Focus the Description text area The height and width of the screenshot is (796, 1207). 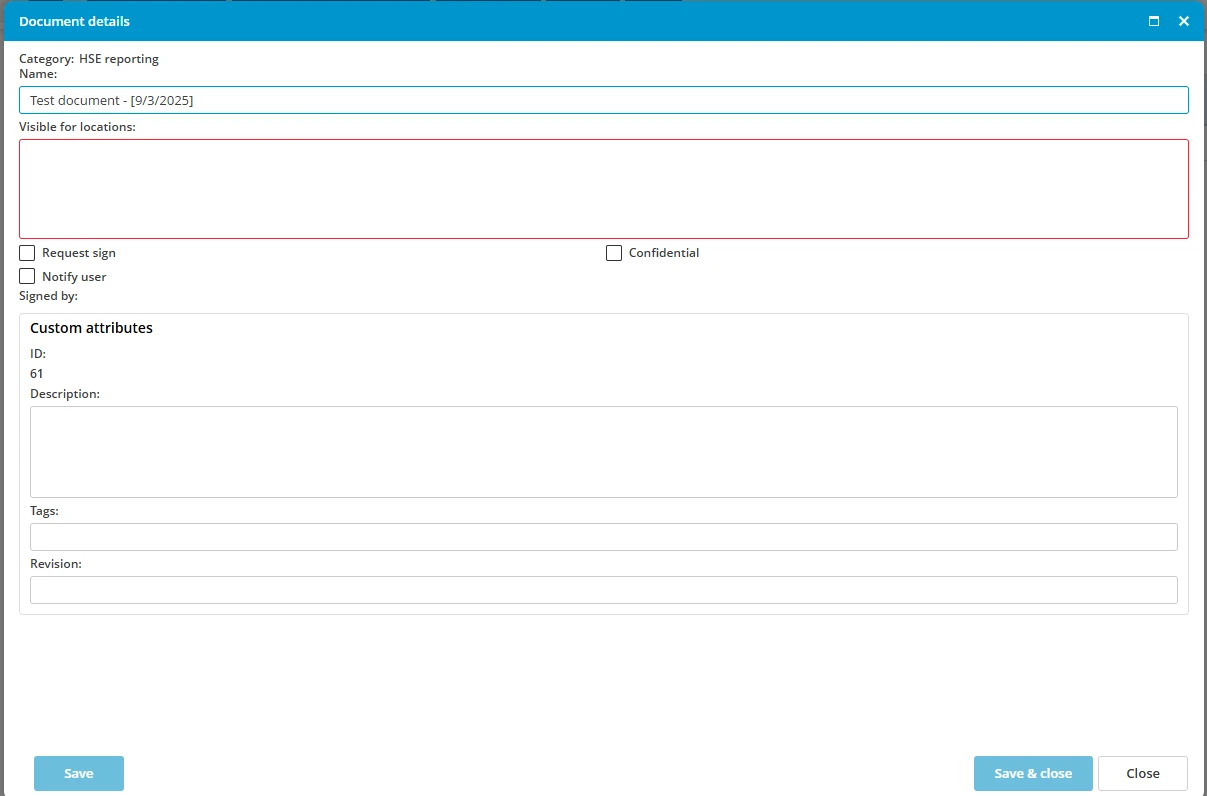pos(603,451)
